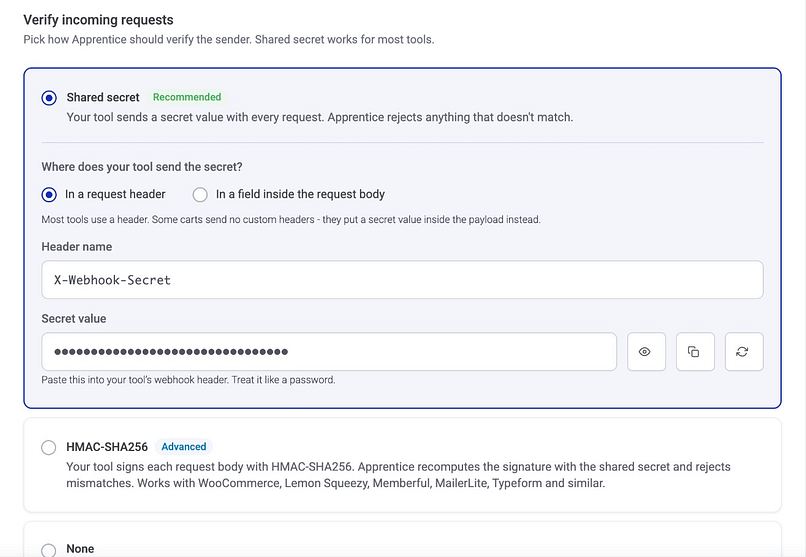The height and width of the screenshot is (557, 806).
Task: Click the 'Where does your tool send the secret?' label
Action: pos(142,167)
